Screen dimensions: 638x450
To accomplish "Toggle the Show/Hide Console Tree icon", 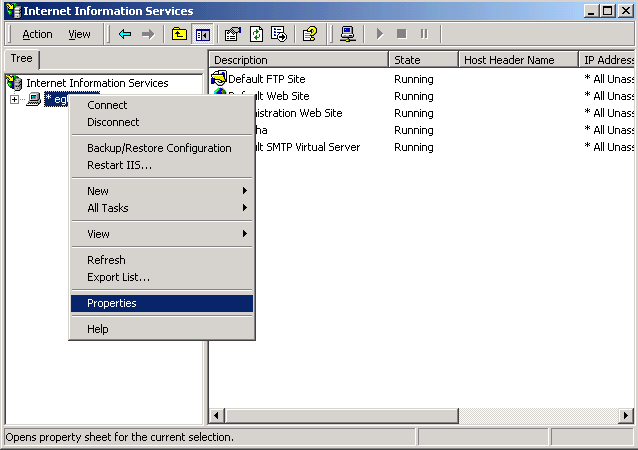I will point(202,35).
